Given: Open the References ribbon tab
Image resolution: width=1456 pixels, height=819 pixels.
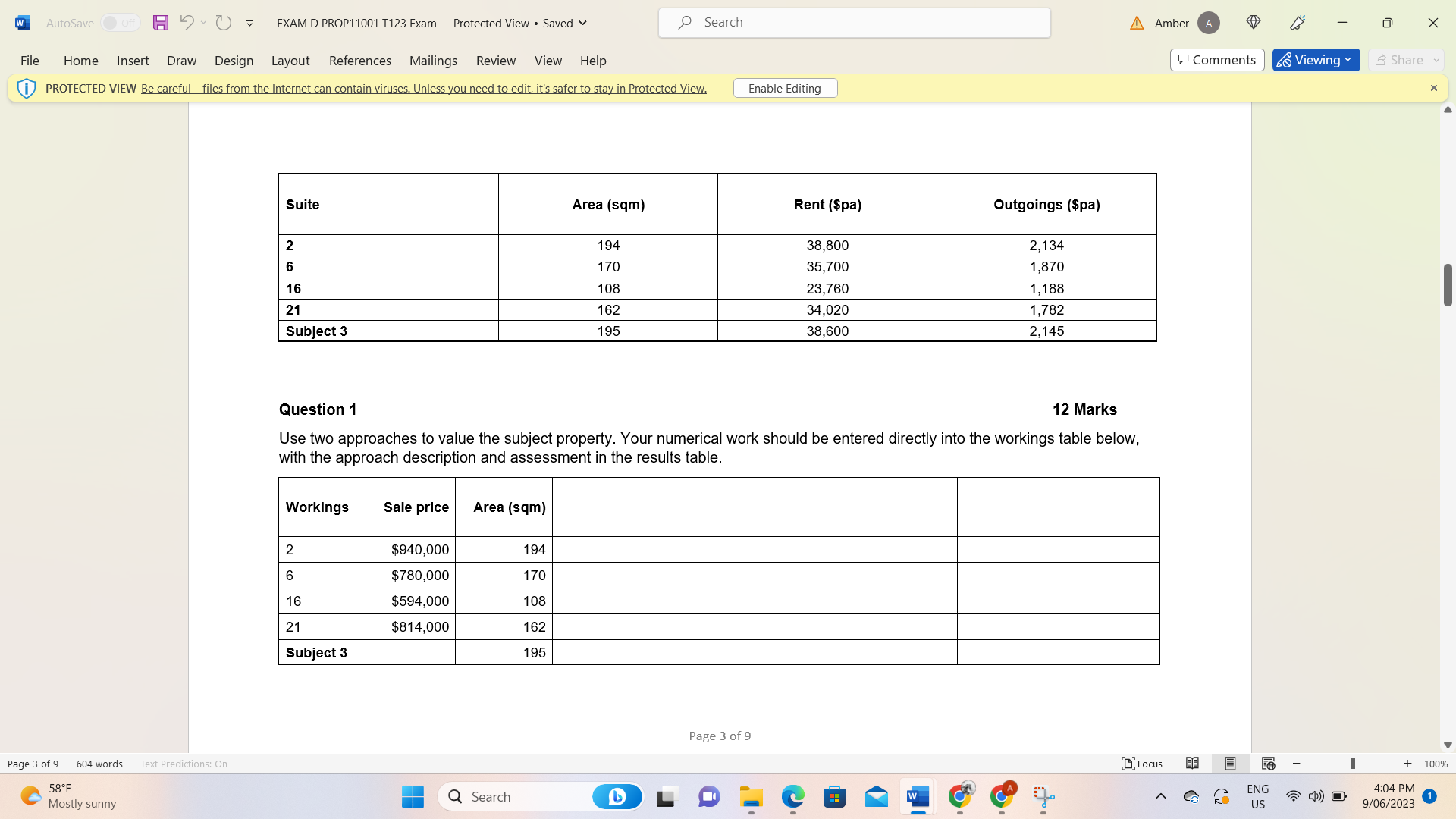Looking at the screenshot, I should coord(359,61).
